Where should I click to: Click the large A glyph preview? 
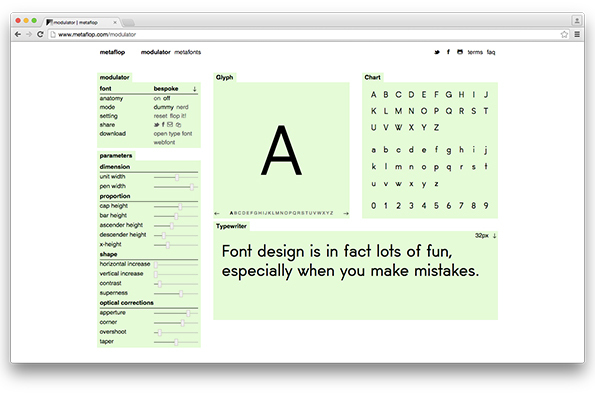[x=281, y=151]
